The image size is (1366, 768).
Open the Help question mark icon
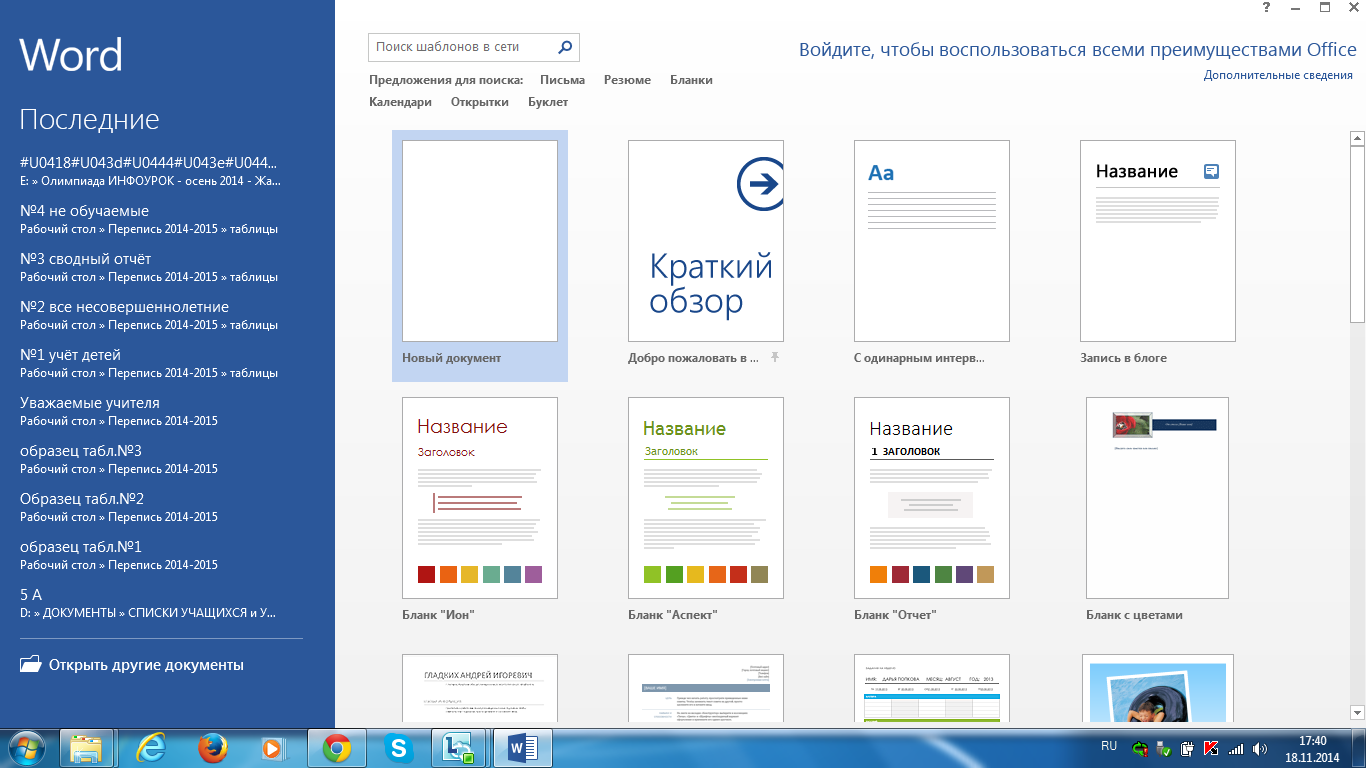tap(1267, 8)
